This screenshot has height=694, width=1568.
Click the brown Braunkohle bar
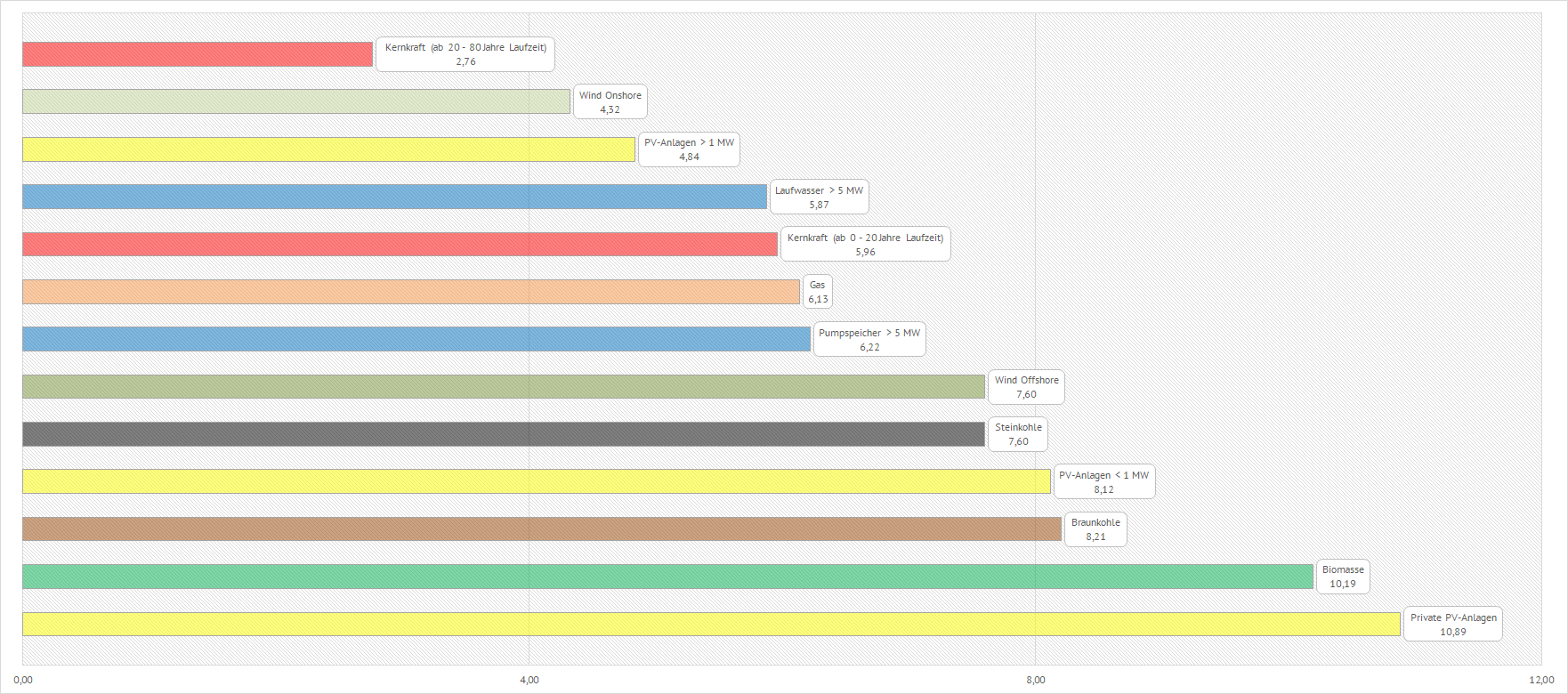[542, 529]
